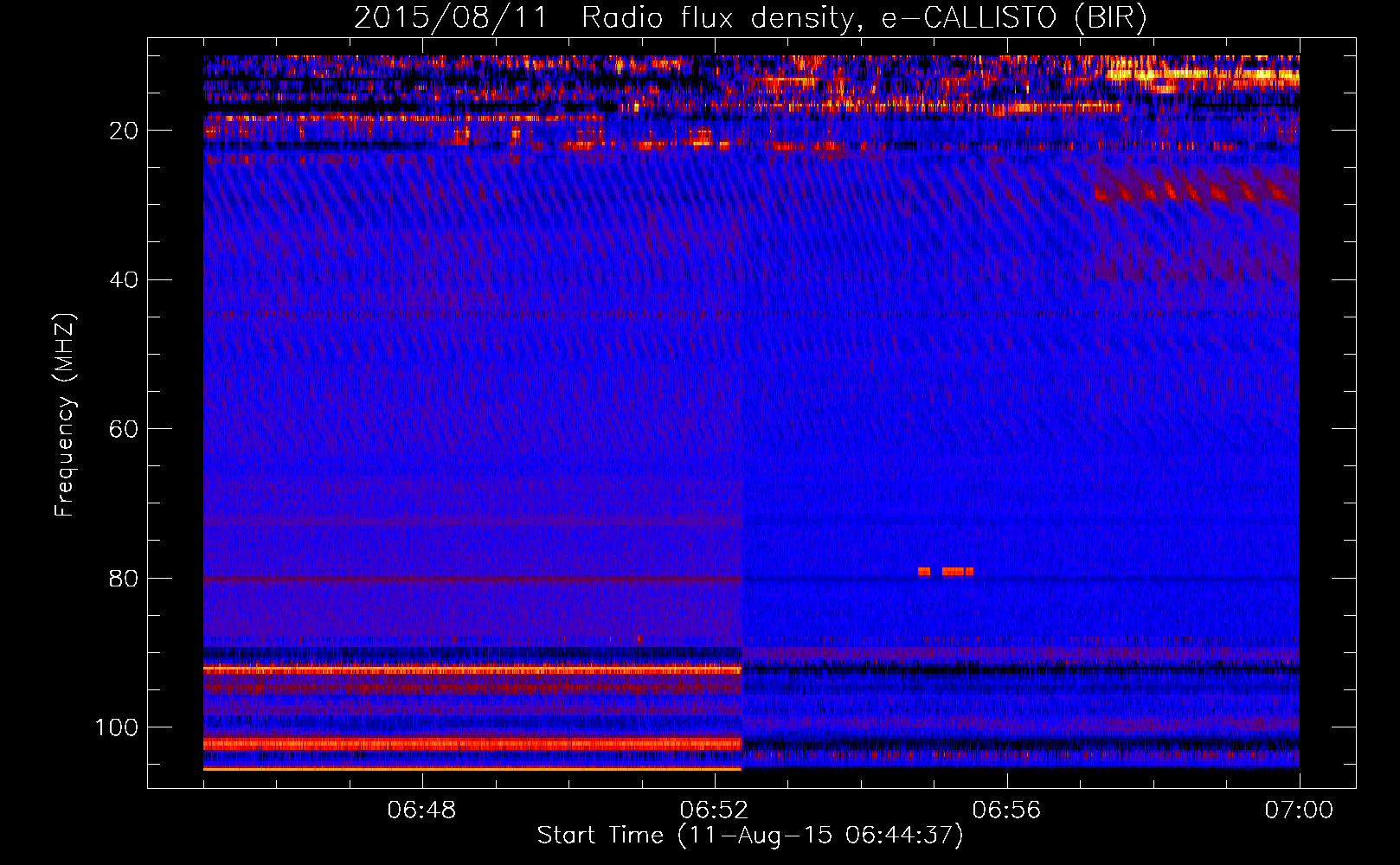The image size is (1400, 865).
Task: Select the 06:48 time tick label
Action: coord(421,811)
